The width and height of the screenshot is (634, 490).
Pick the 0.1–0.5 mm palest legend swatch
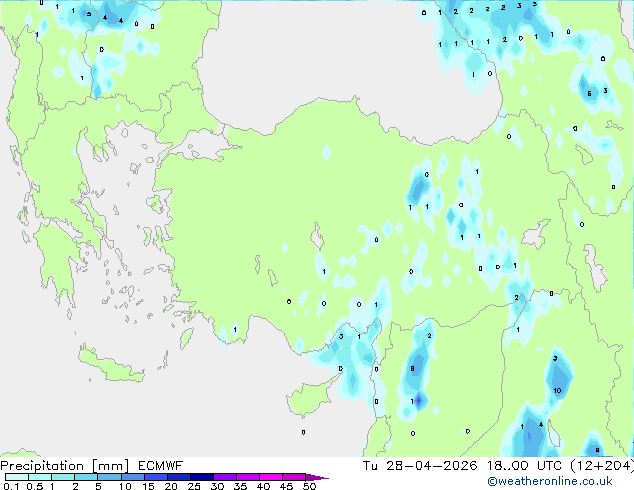(x=17, y=477)
